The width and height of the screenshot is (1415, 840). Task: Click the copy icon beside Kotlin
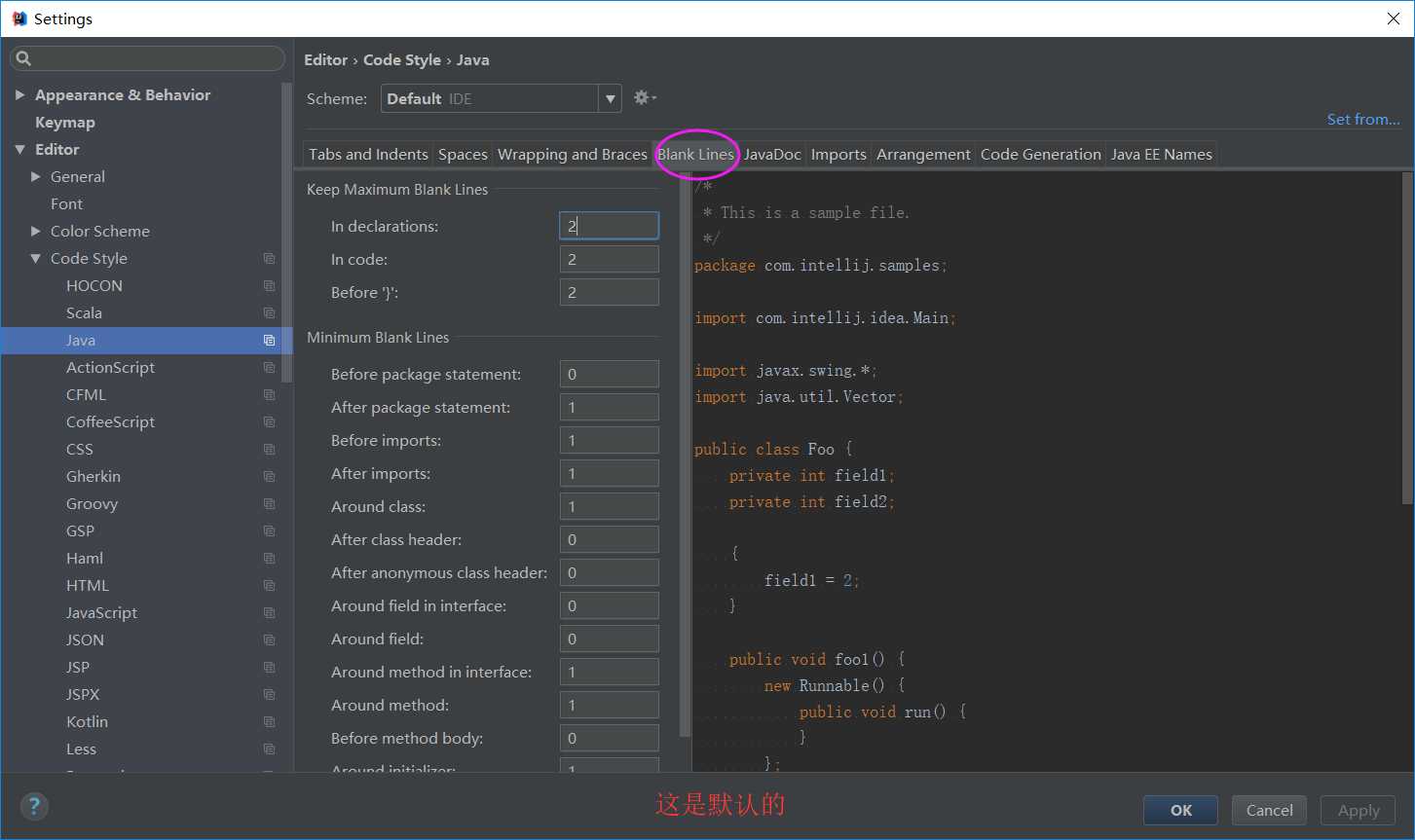pos(270,722)
